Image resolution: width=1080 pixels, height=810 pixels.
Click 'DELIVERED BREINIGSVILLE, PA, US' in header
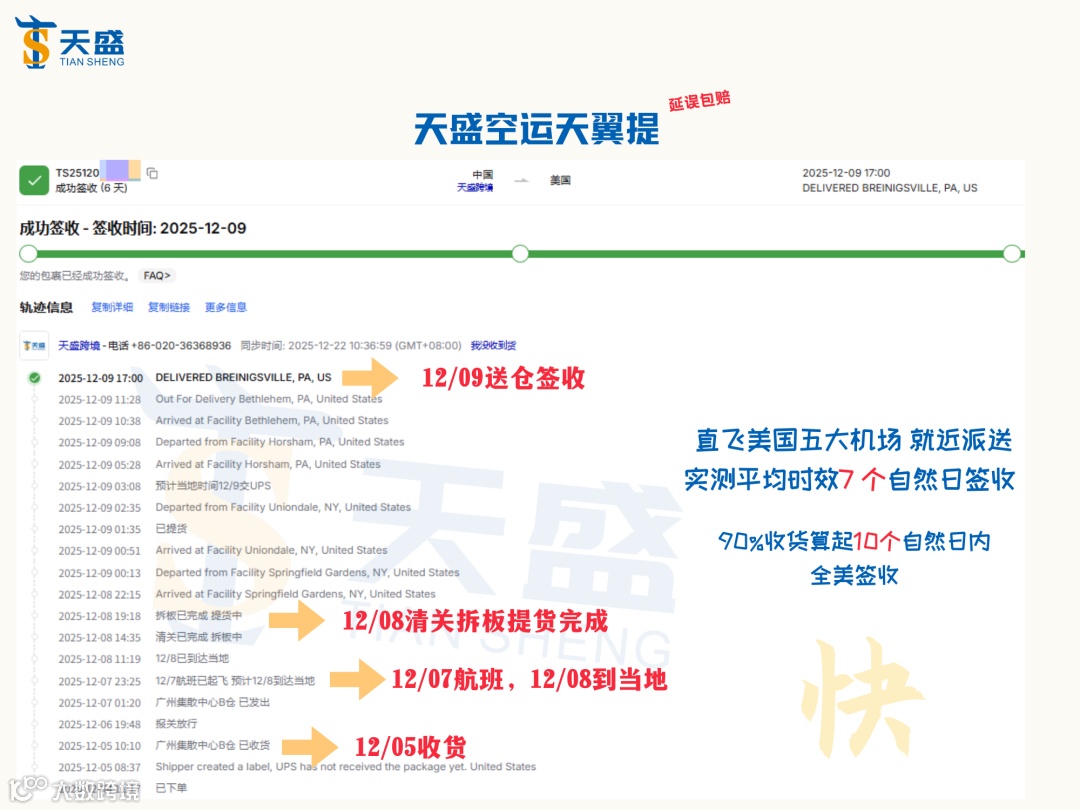[x=889, y=188]
